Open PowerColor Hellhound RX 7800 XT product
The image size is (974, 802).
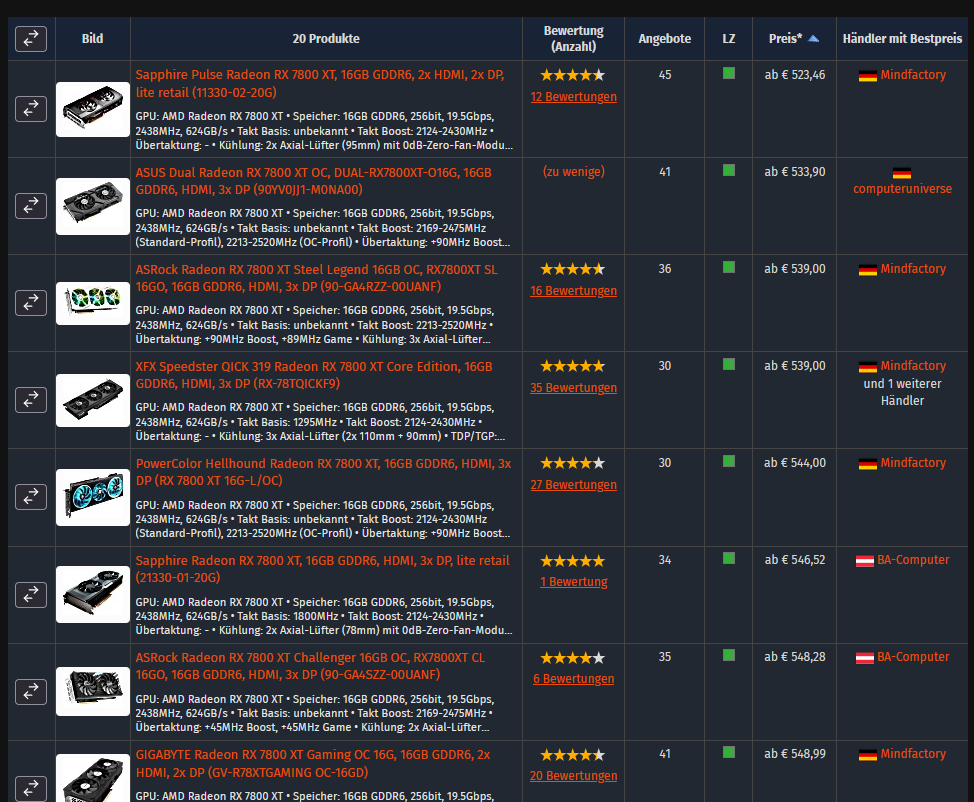click(x=323, y=472)
